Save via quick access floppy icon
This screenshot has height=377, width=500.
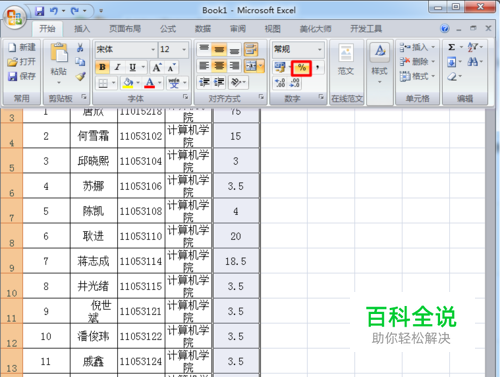click(x=40, y=11)
